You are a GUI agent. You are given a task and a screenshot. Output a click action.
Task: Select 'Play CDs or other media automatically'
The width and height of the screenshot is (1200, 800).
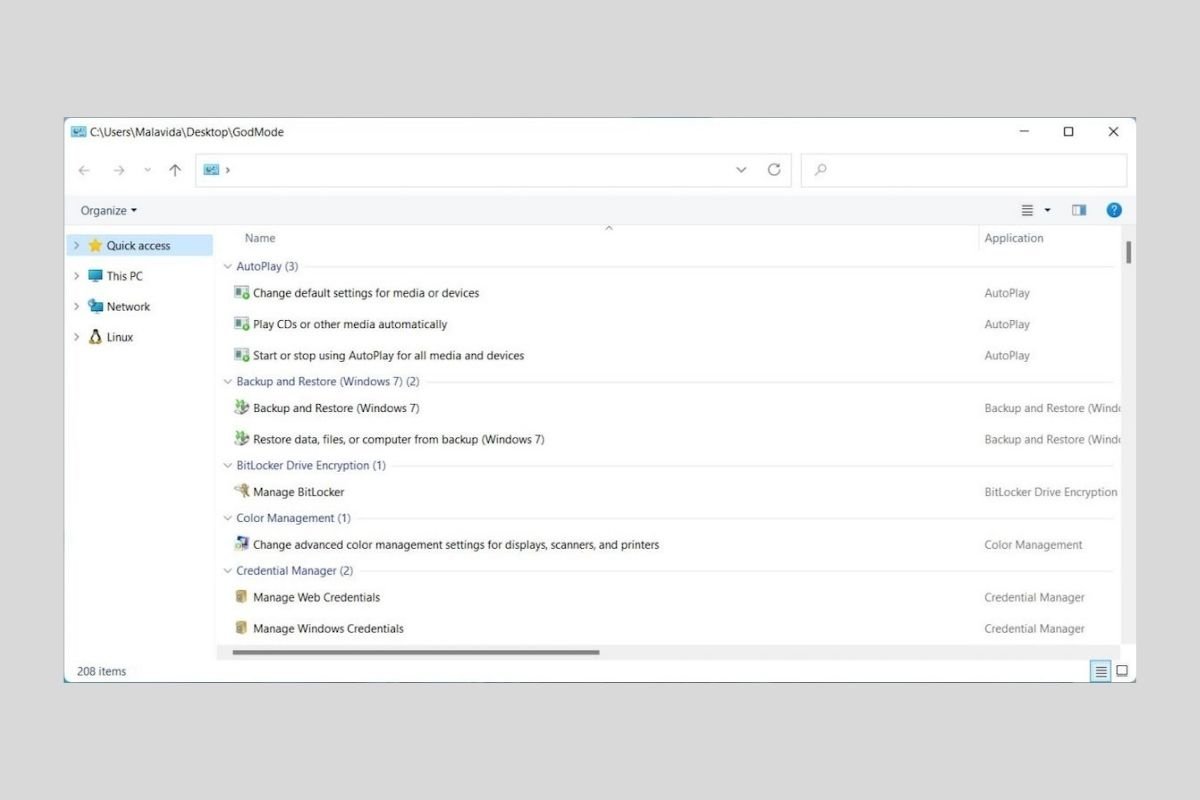350,324
